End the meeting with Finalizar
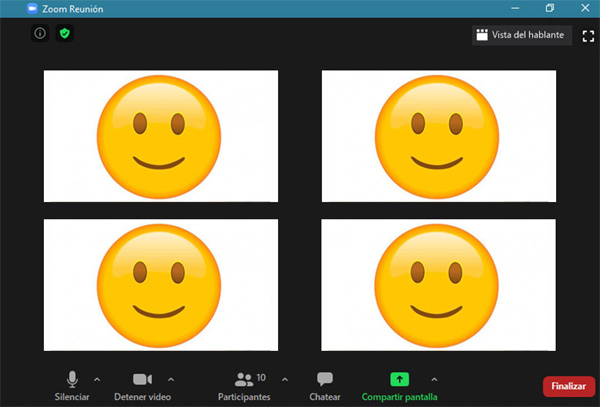Image resolution: width=600 pixels, height=407 pixels. pos(569,386)
